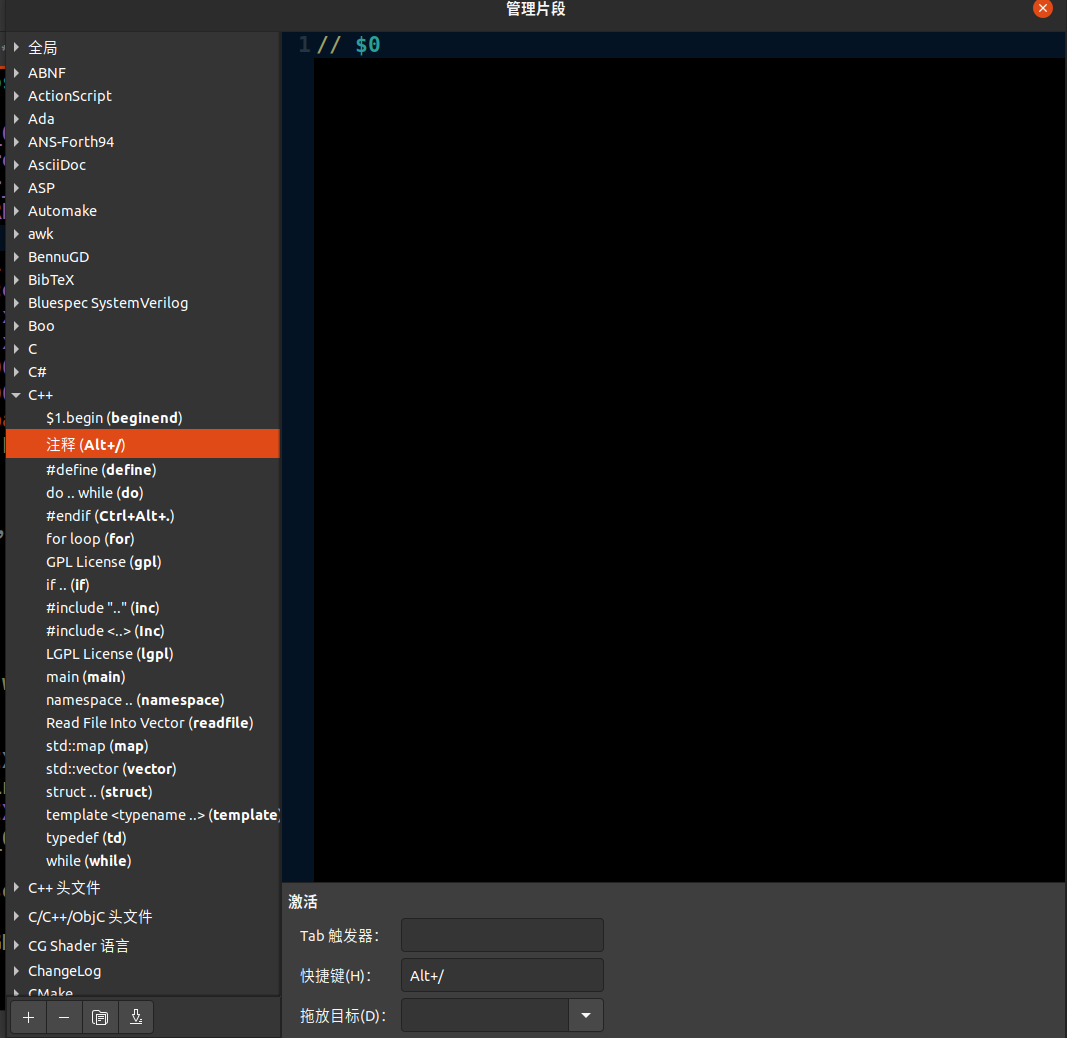Expand the C# language node
The height and width of the screenshot is (1038, 1067).
16,372
